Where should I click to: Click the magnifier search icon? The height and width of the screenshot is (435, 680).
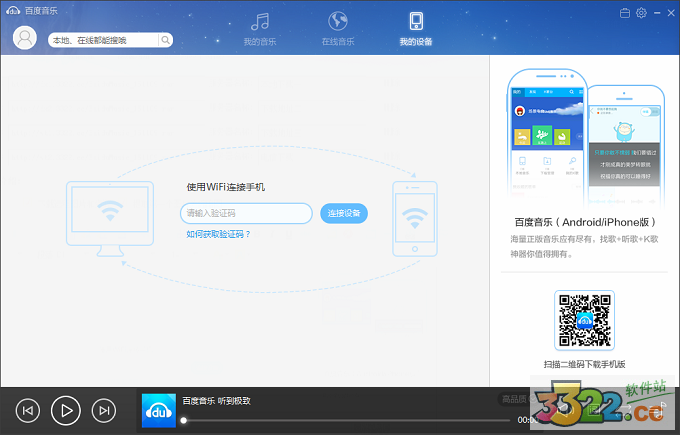[166, 40]
